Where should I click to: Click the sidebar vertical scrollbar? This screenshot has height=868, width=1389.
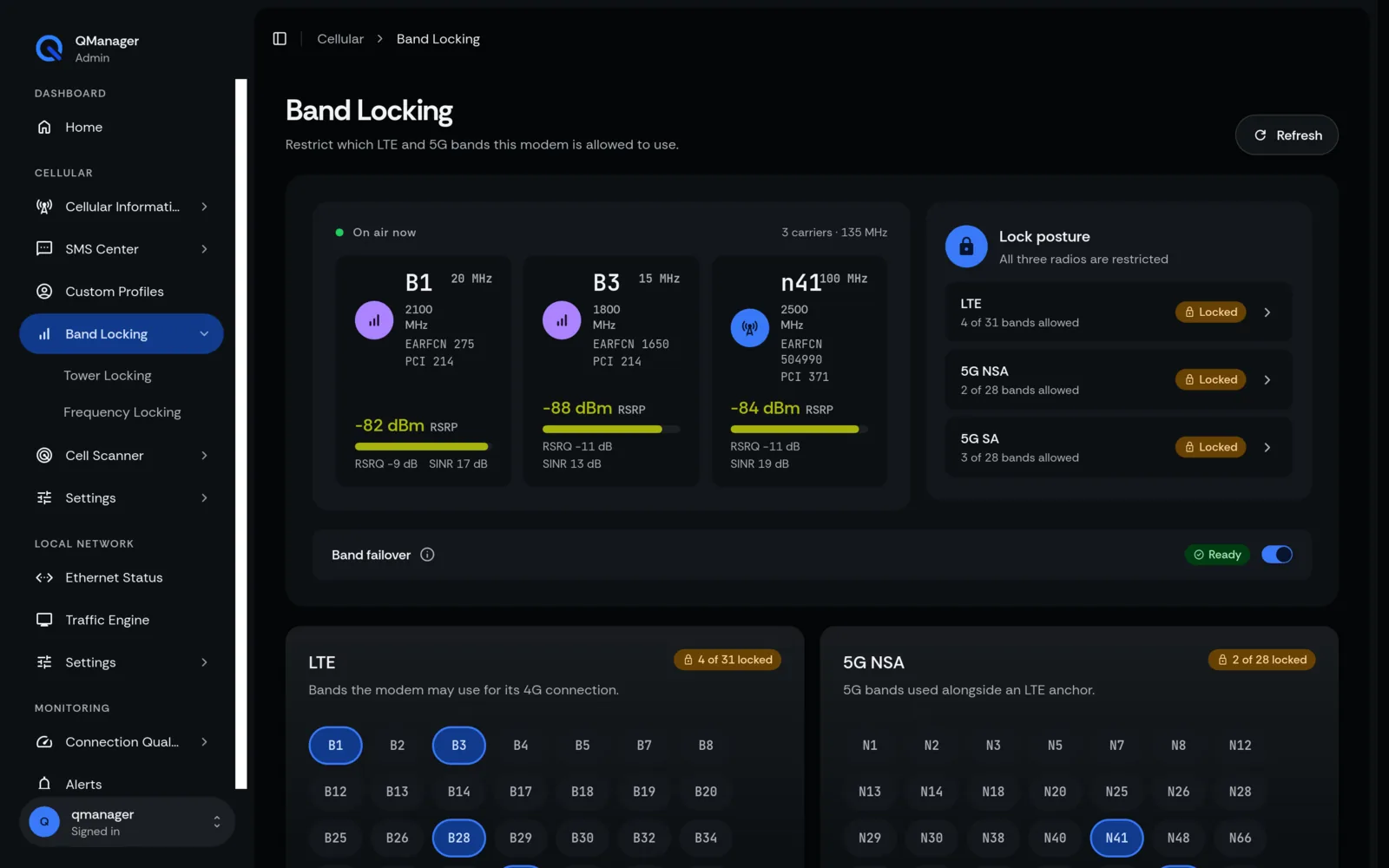pyautogui.click(x=241, y=434)
